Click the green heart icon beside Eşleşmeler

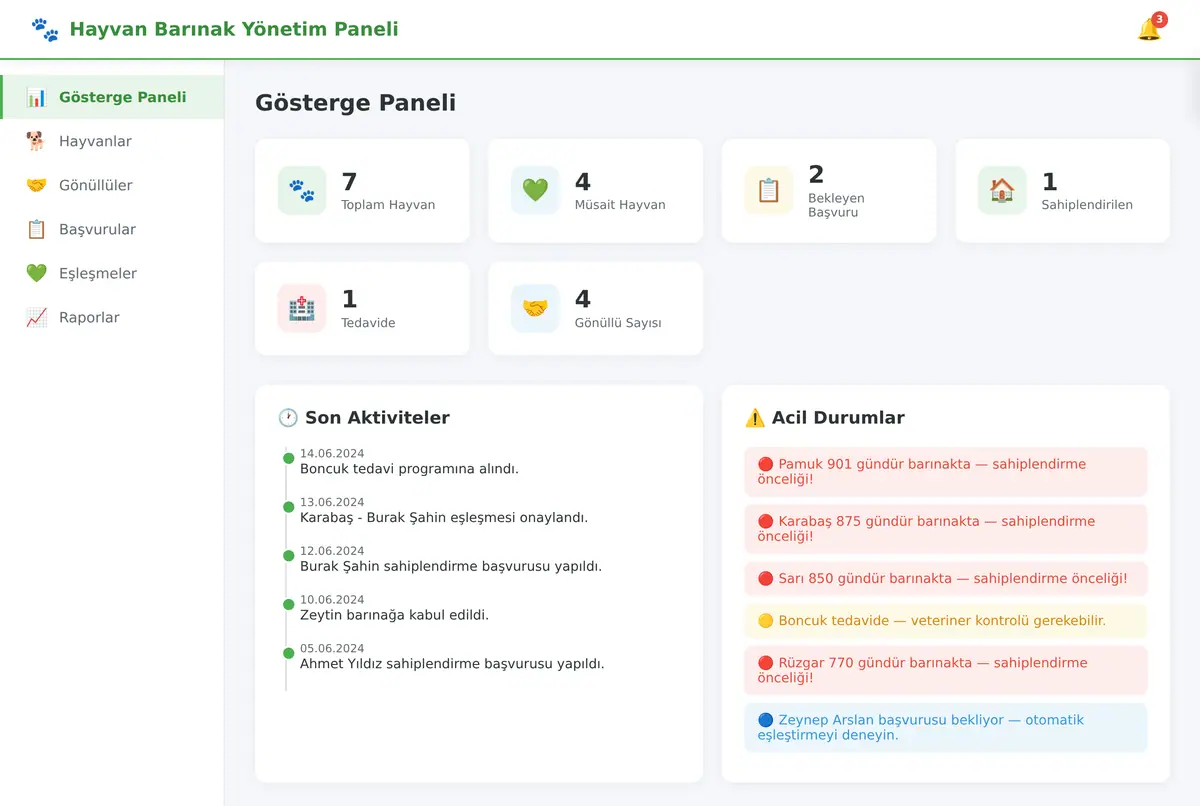tap(37, 273)
